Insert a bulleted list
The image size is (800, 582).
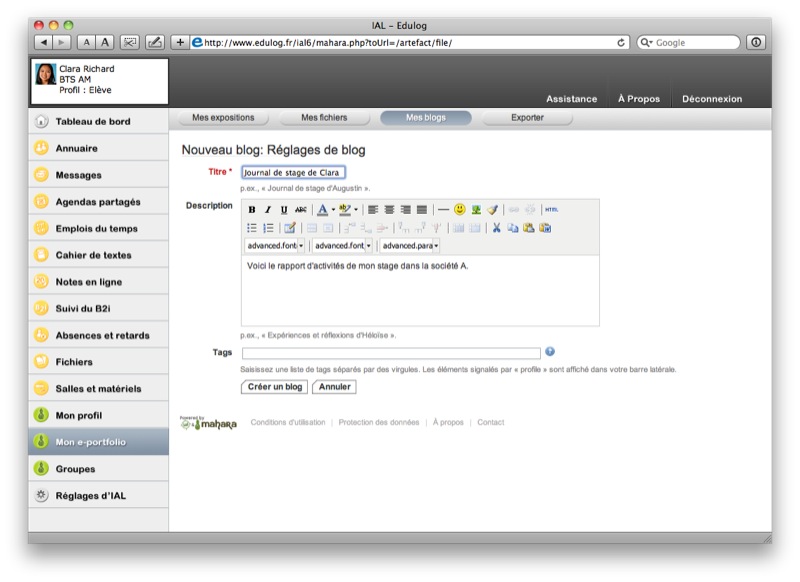pos(252,228)
